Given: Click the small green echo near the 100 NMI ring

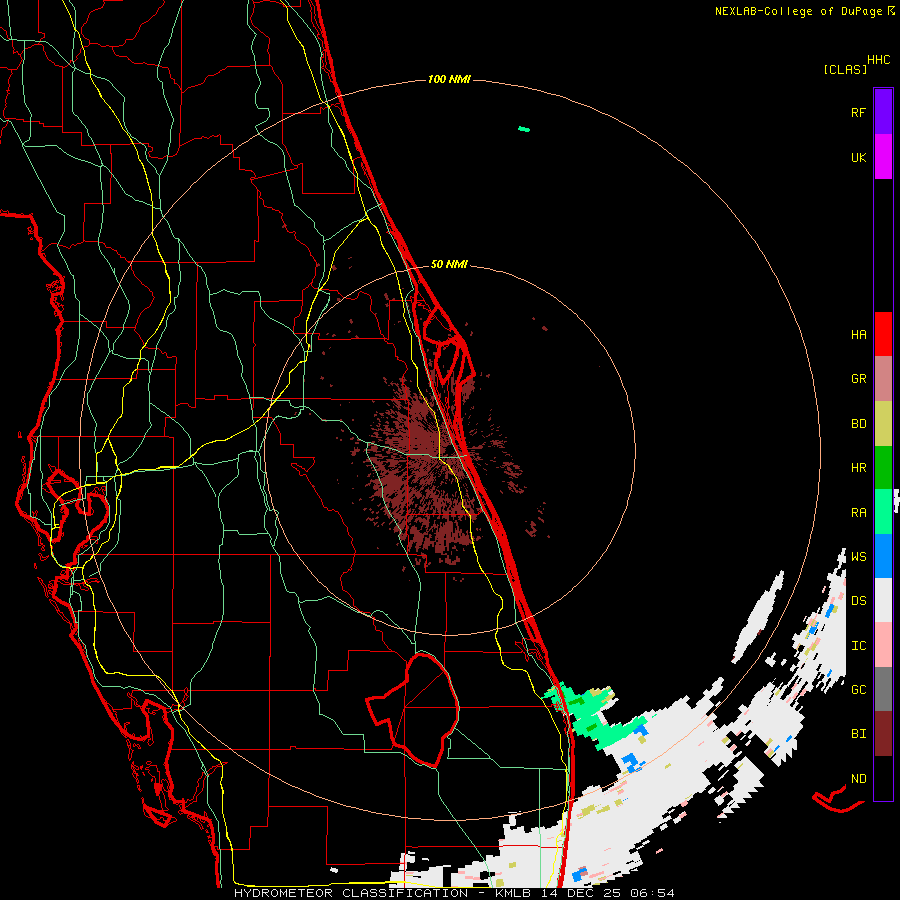Looking at the screenshot, I should (523, 129).
